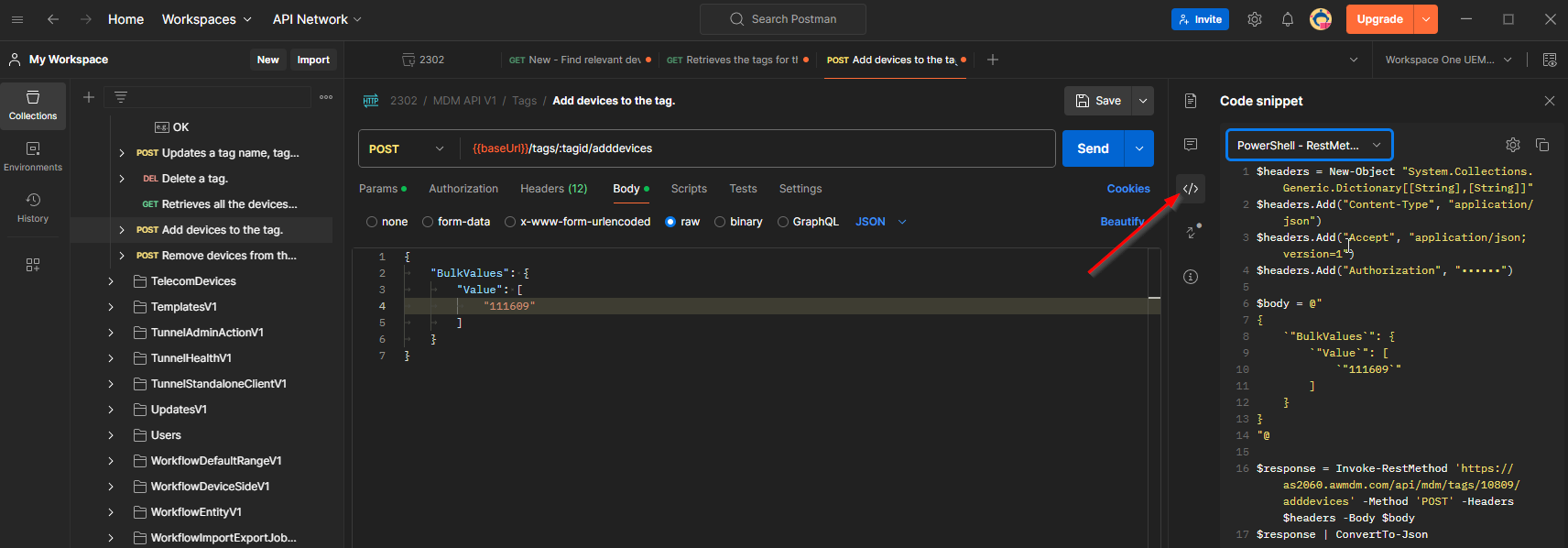Image resolution: width=1568 pixels, height=548 pixels.
Task: Click the Save button
Action: (x=1098, y=101)
